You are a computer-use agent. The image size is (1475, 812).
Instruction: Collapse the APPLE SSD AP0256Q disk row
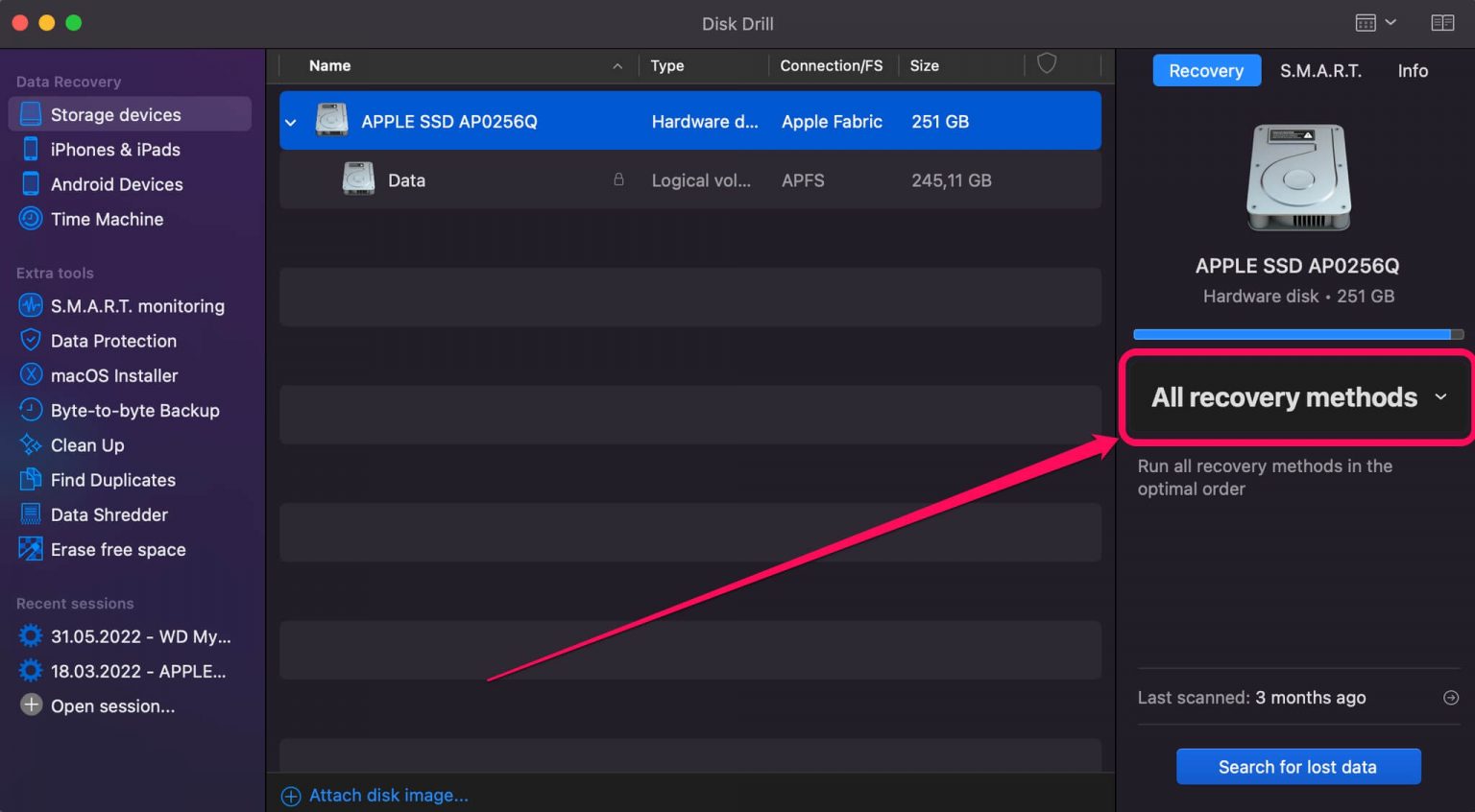point(290,122)
